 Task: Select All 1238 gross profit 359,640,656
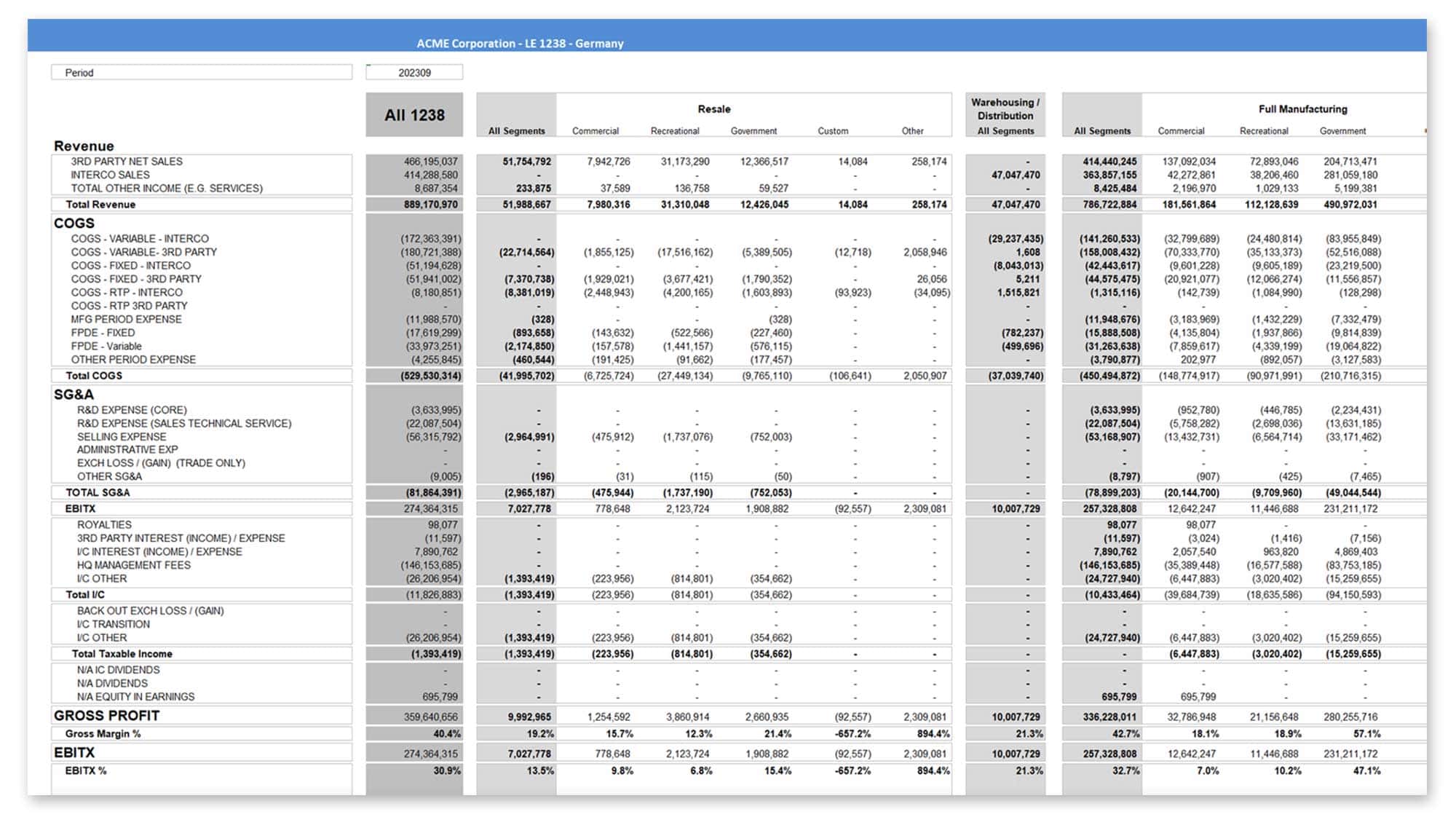tap(431, 717)
